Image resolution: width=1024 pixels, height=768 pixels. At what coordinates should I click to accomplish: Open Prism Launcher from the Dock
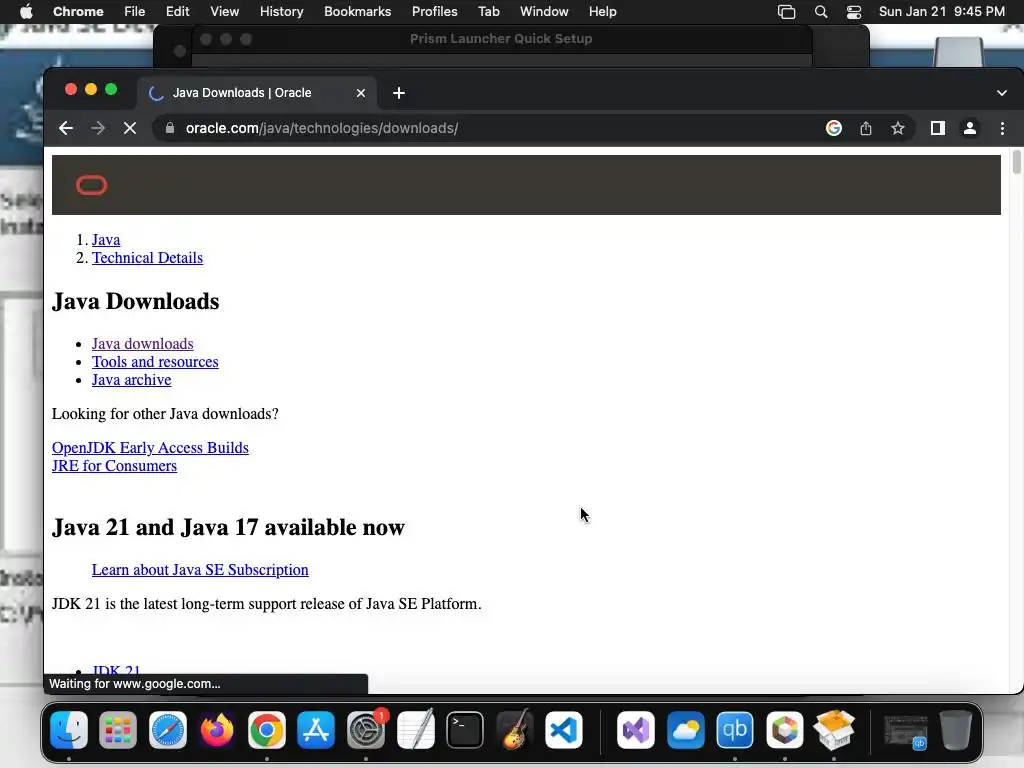click(784, 729)
